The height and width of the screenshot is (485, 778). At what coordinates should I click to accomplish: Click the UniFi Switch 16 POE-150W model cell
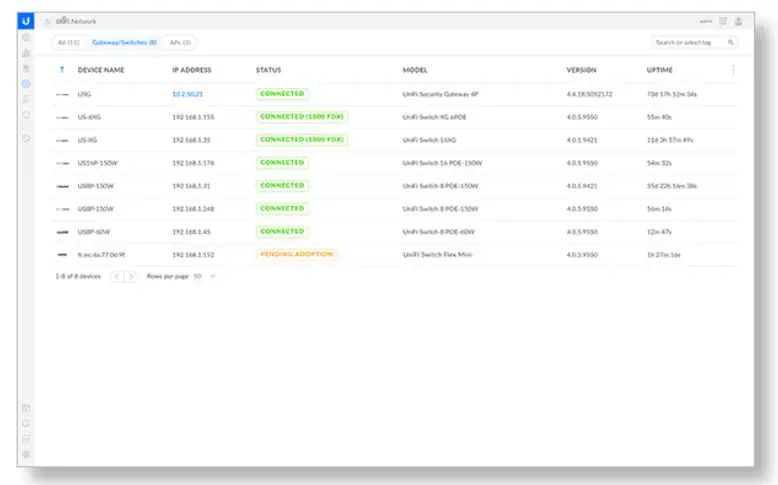[442, 163]
